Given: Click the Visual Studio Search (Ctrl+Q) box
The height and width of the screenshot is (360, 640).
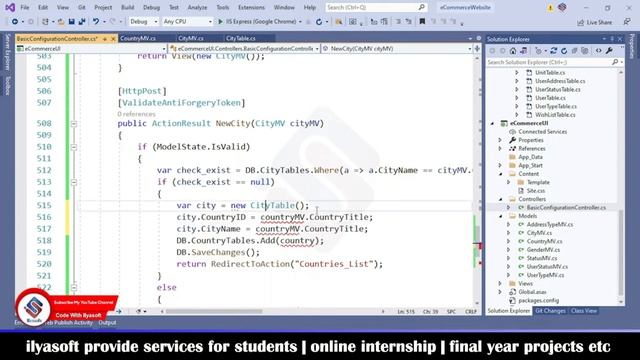Looking at the screenshot, I should [x=376, y=7].
